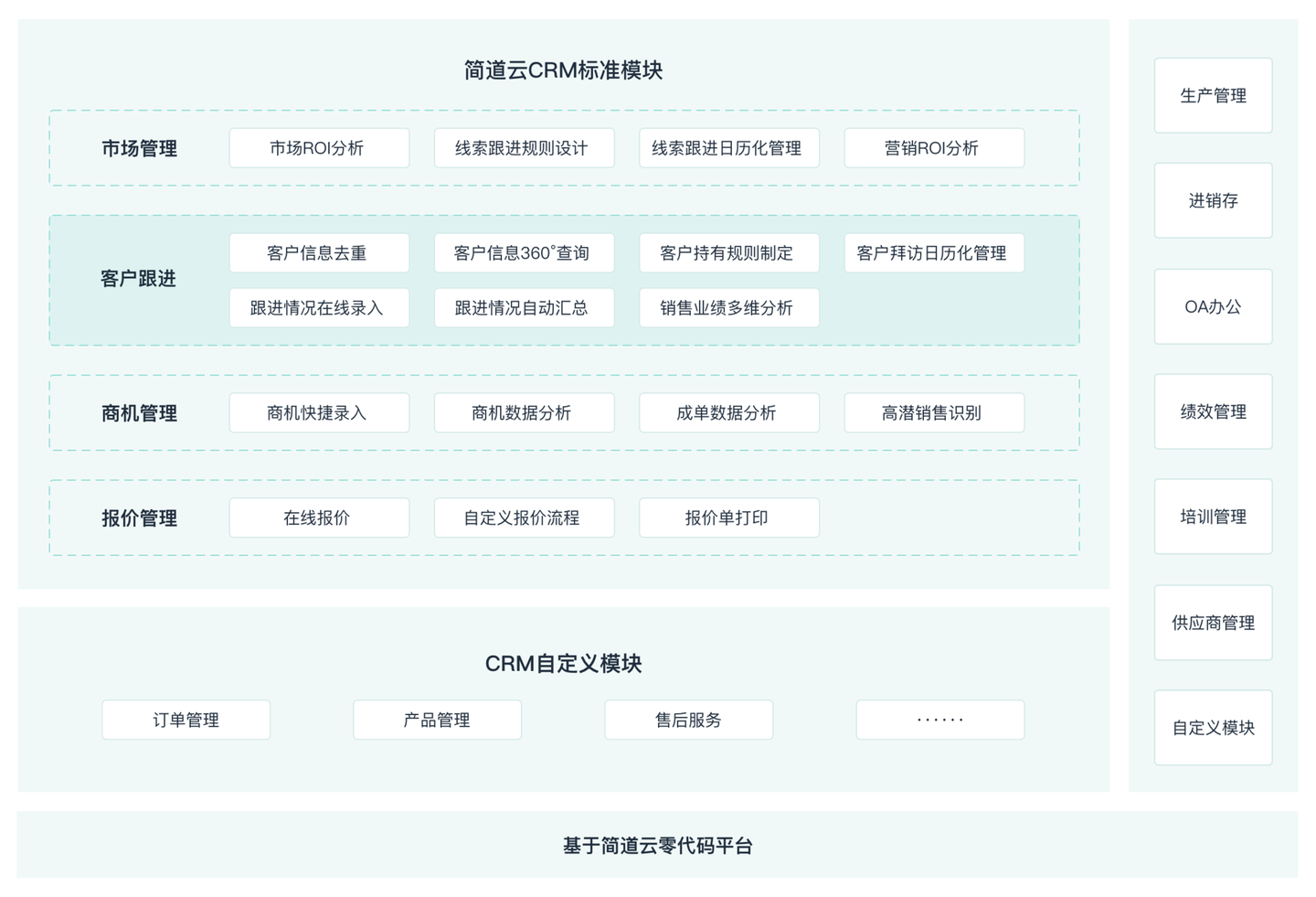Image resolution: width=1316 pixels, height=897 pixels.
Task: Click the 进销存 side module
Action: (1213, 201)
